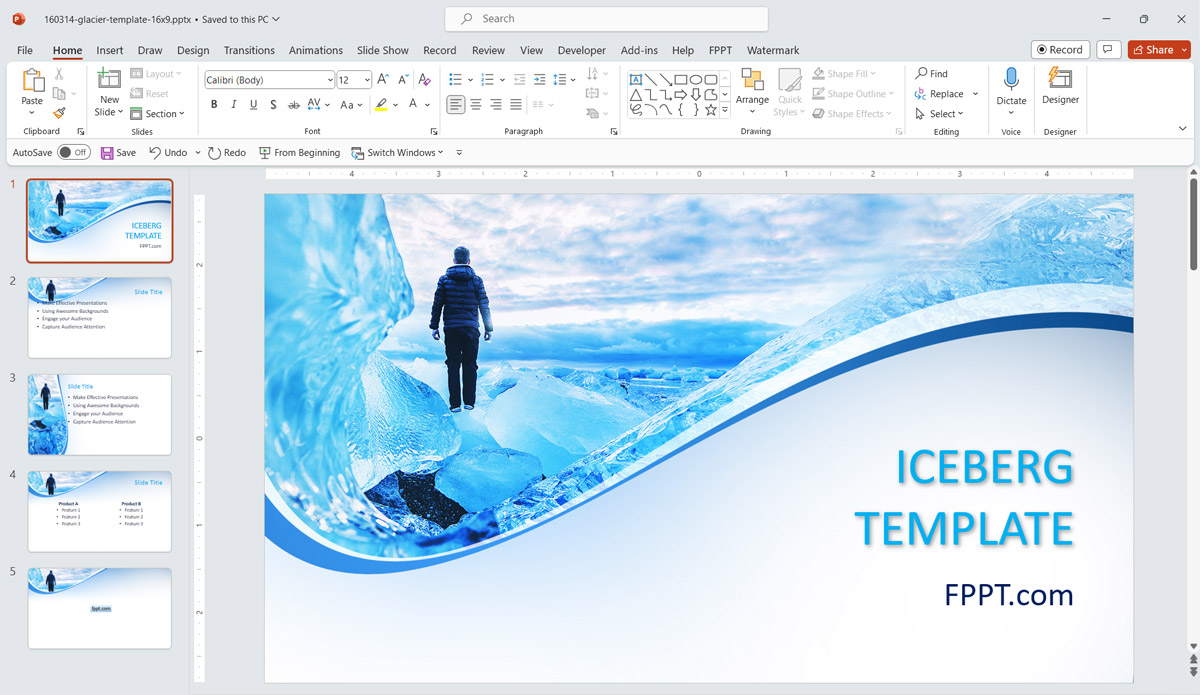Click Find in Editing group

coord(931,73)
